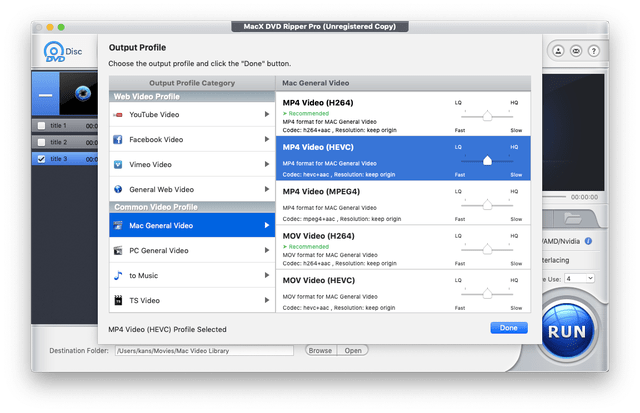
Task: Check the title 2 checkbox
Action: (40, 142)
